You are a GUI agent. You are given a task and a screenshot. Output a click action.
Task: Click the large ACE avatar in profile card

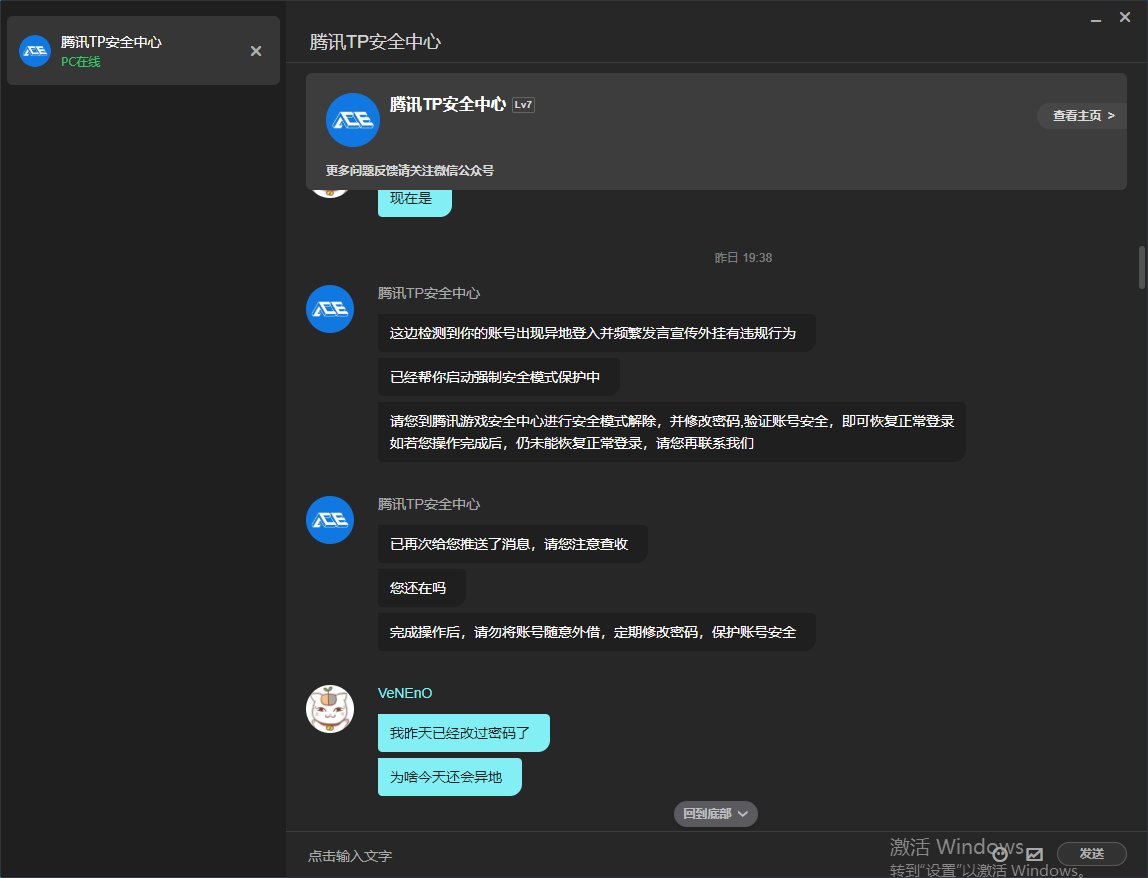coord(352,120)
